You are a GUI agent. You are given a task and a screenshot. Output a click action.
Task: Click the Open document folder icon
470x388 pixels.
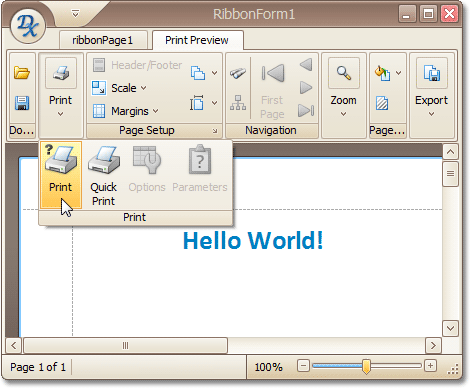[22, 73]
